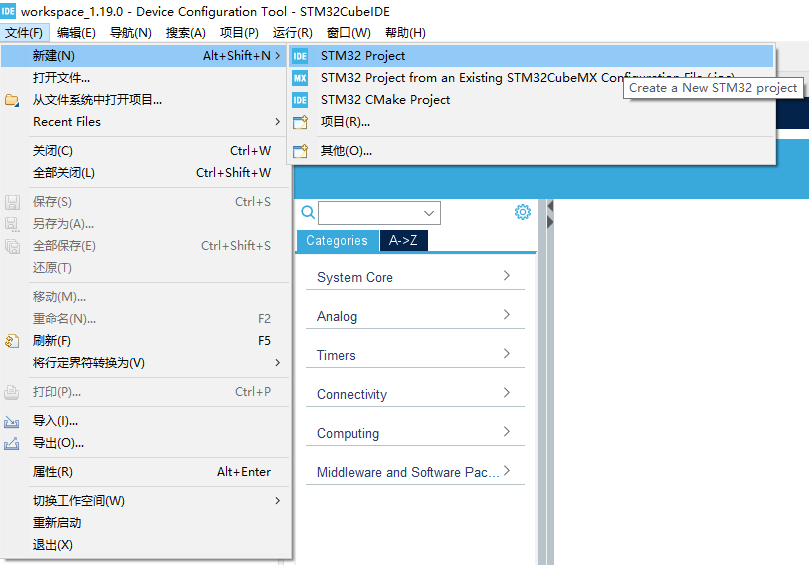Expand the Analog category

(x=415, y=316)
